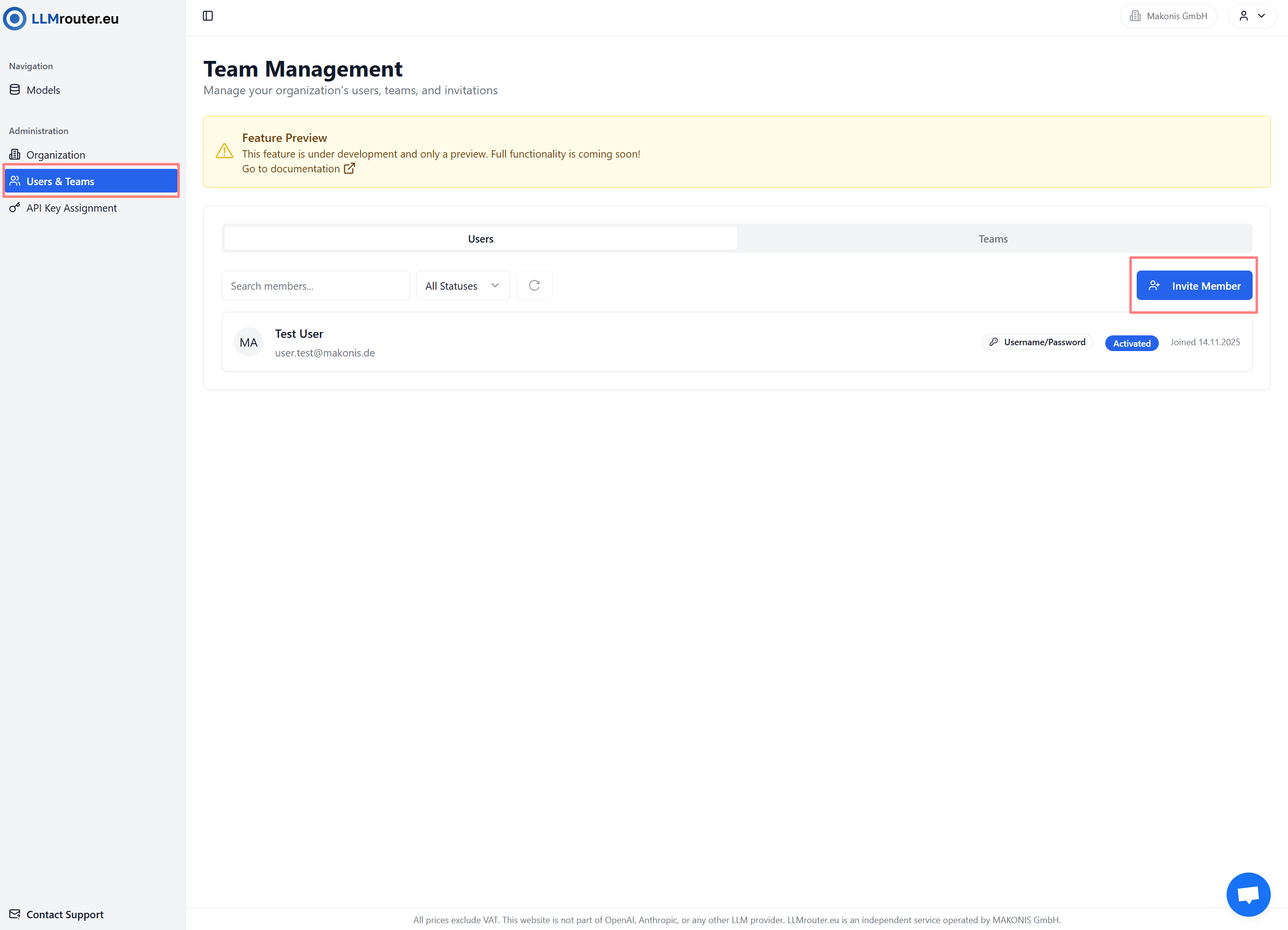The image size is (1288, 930).
Task: Click the LLMrouter.eu logo icon
Action: click(x=15, y=18)
